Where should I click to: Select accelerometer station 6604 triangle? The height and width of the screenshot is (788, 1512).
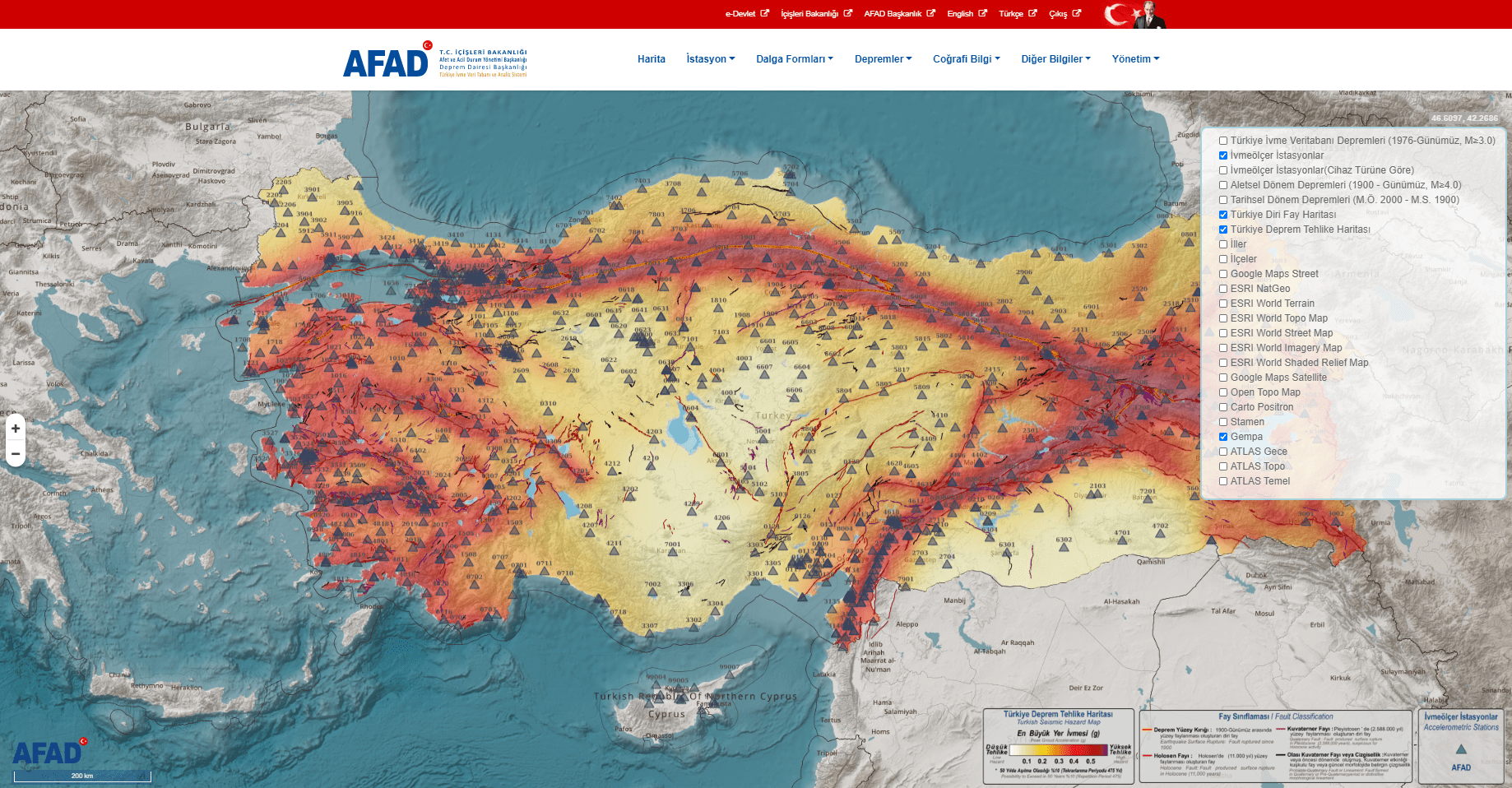tap(802, 376)
